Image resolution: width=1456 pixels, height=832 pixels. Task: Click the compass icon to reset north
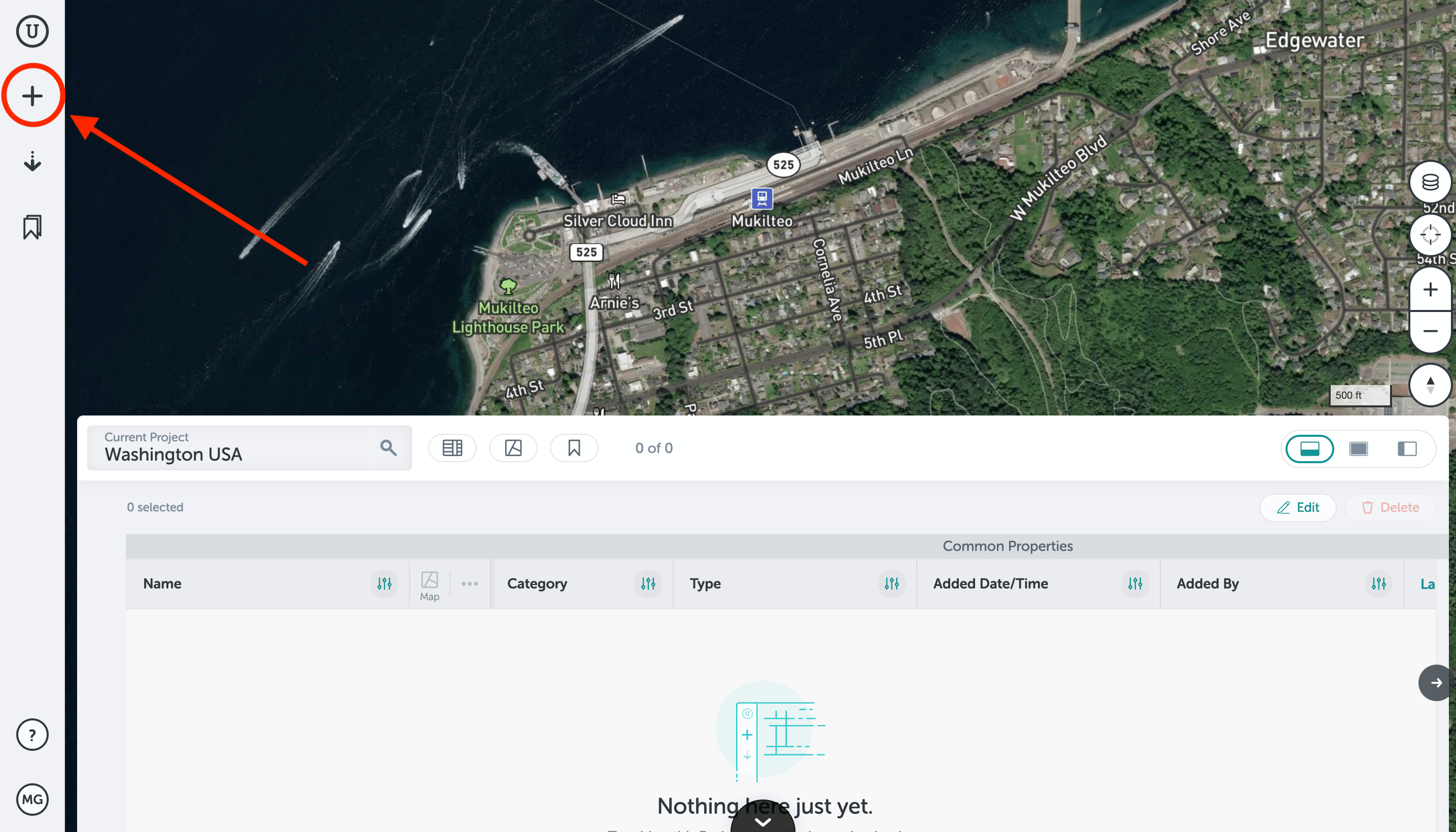tap(1430, 385)
